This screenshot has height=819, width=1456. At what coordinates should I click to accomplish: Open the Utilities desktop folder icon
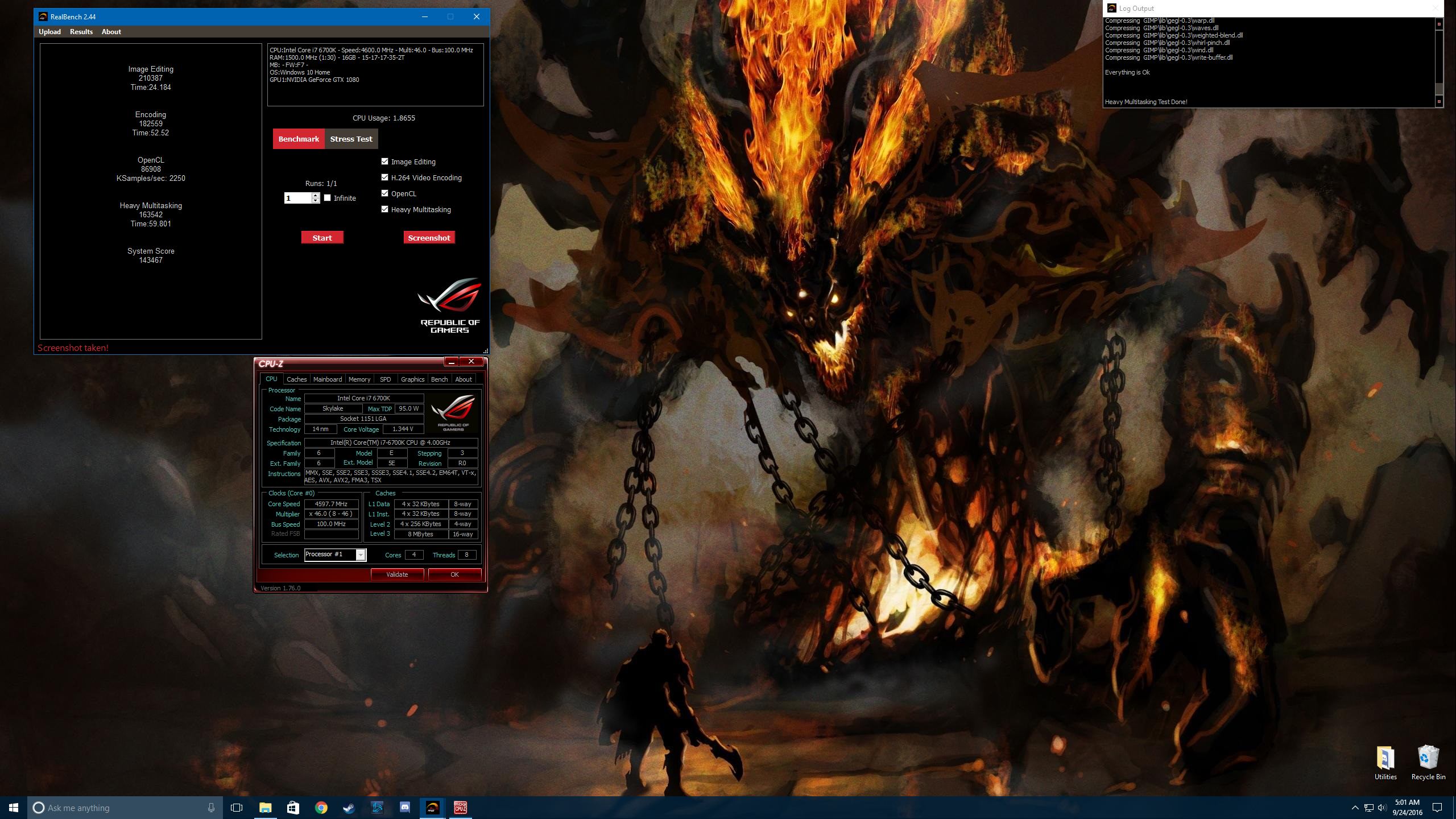pyautogui.click(x=1385, y=763)
